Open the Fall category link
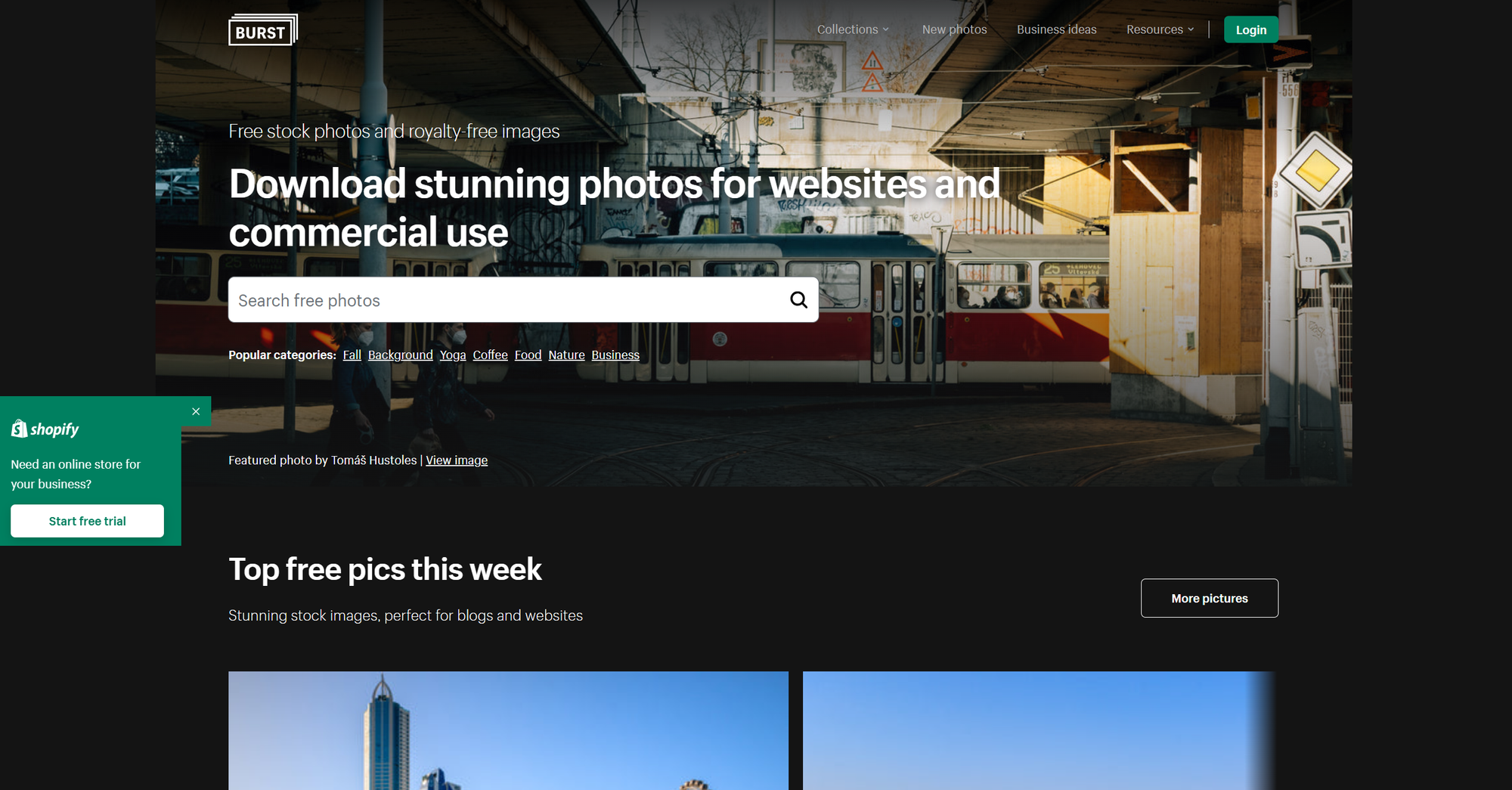This screenshot has width=1512, height=790. tap(352, 355)
